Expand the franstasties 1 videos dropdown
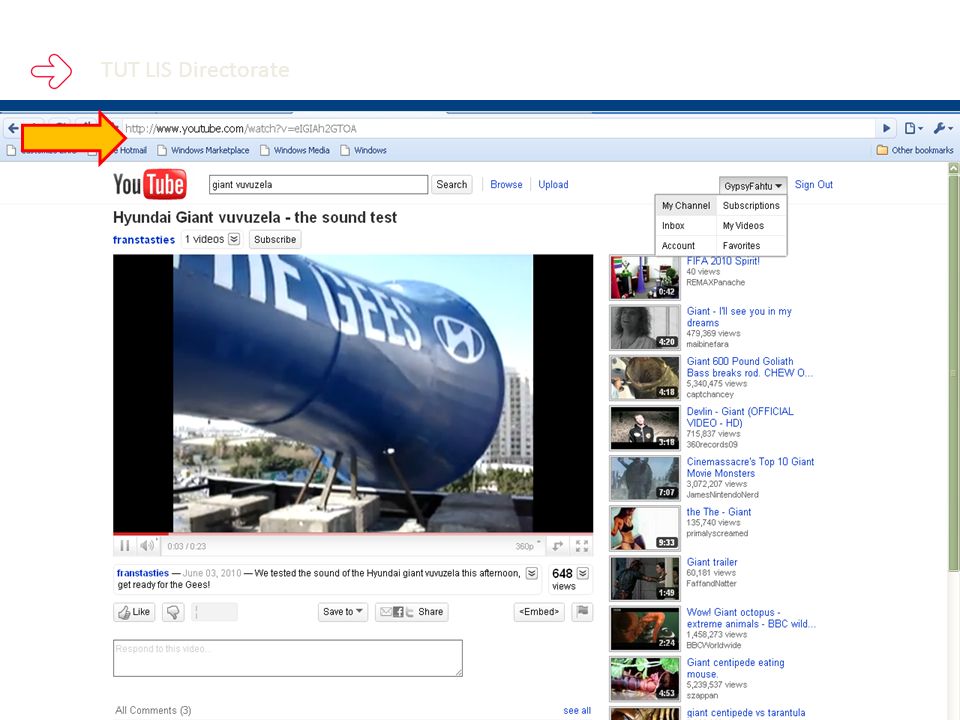Screen dimensions: 960x720 [212, 239]
